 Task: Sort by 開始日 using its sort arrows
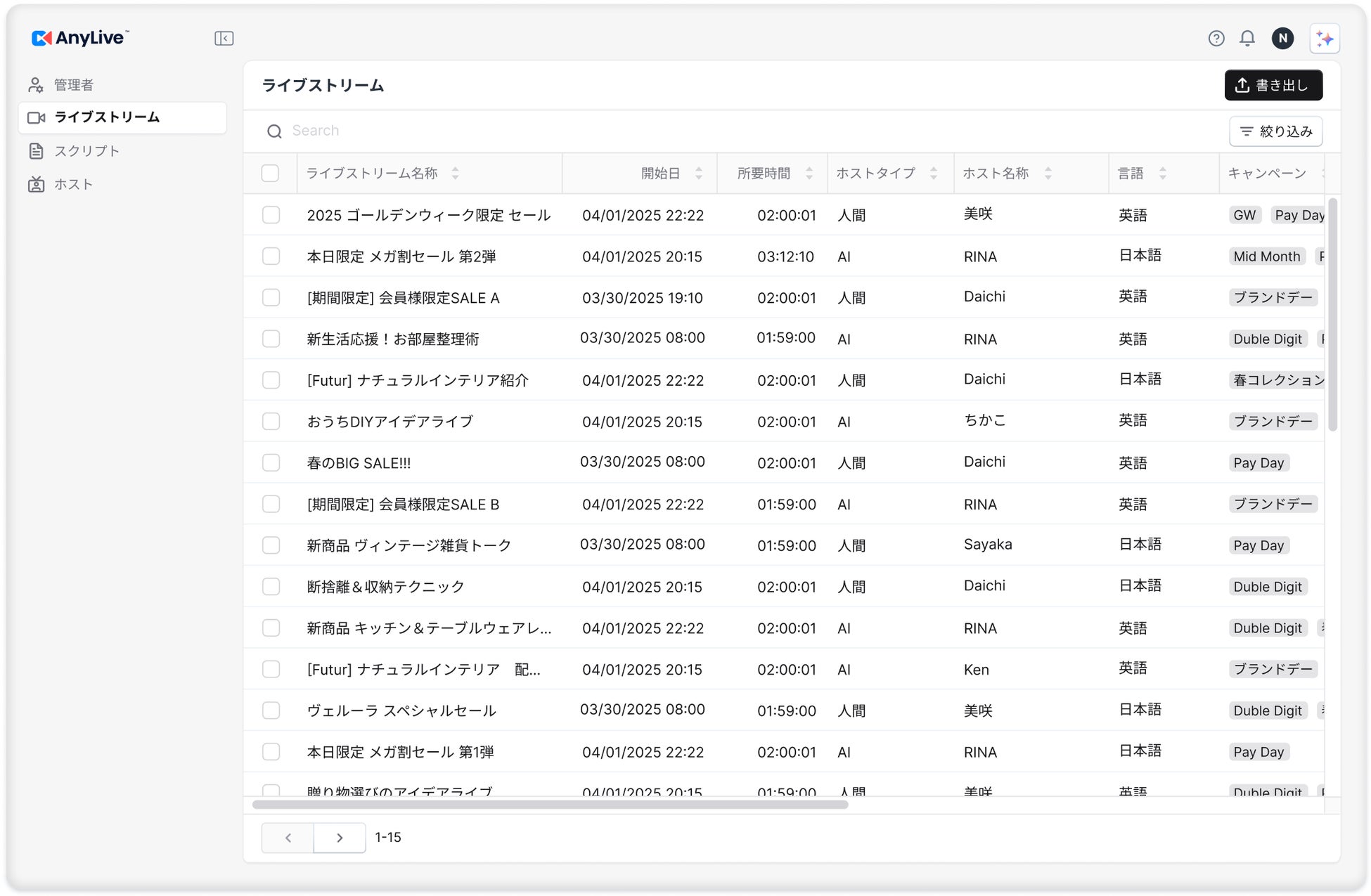coord(698,173)
